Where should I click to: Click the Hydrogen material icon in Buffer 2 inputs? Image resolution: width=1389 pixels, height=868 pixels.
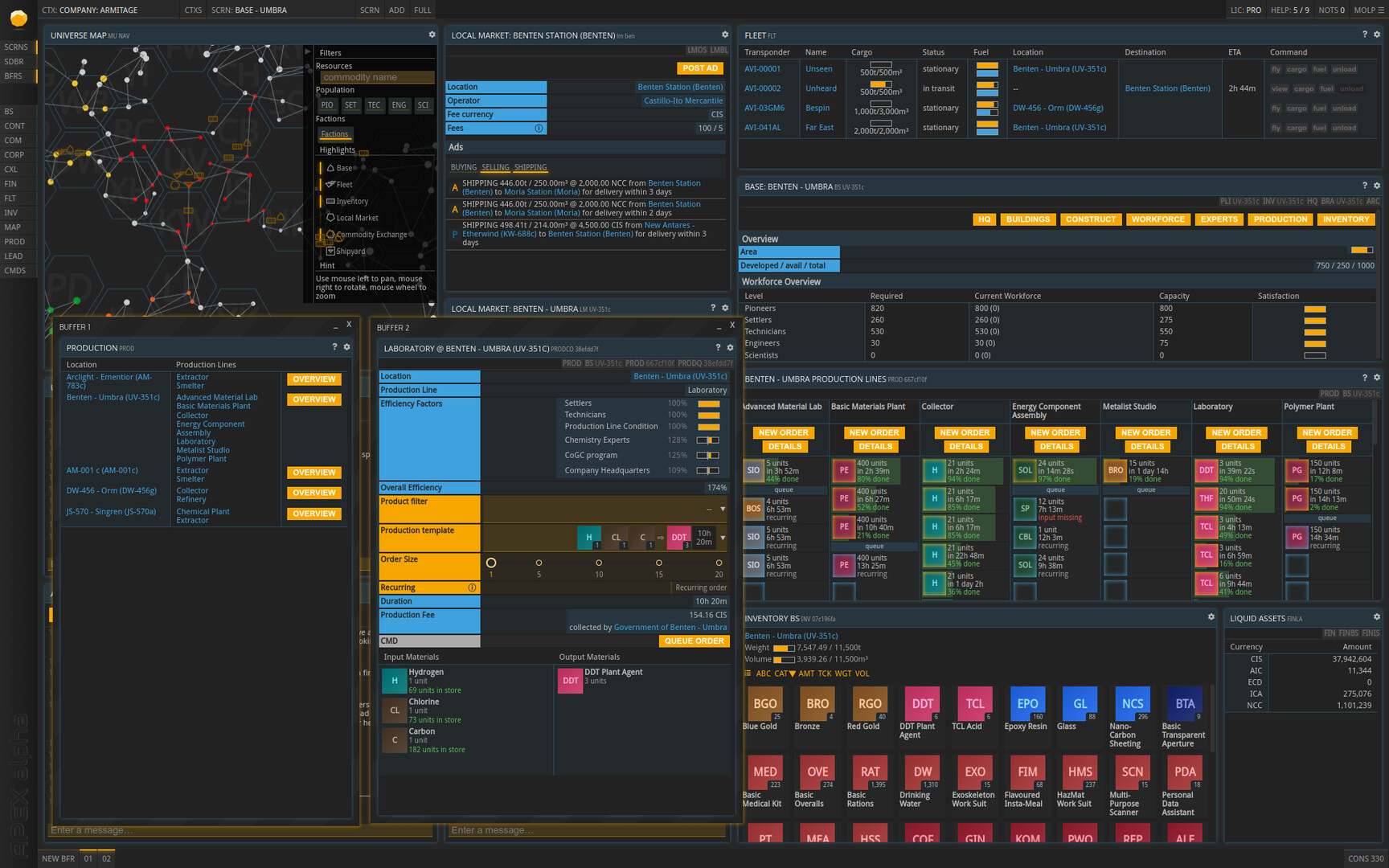(394, 681)
